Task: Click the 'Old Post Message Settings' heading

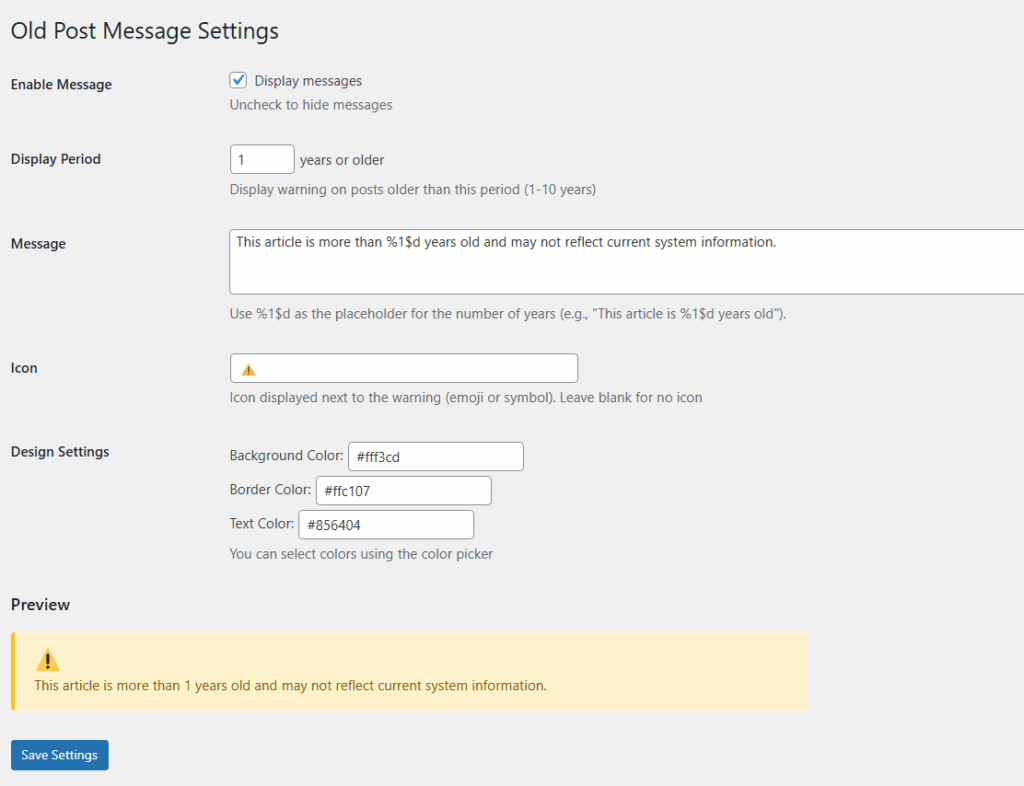Action: pos(144,31)
